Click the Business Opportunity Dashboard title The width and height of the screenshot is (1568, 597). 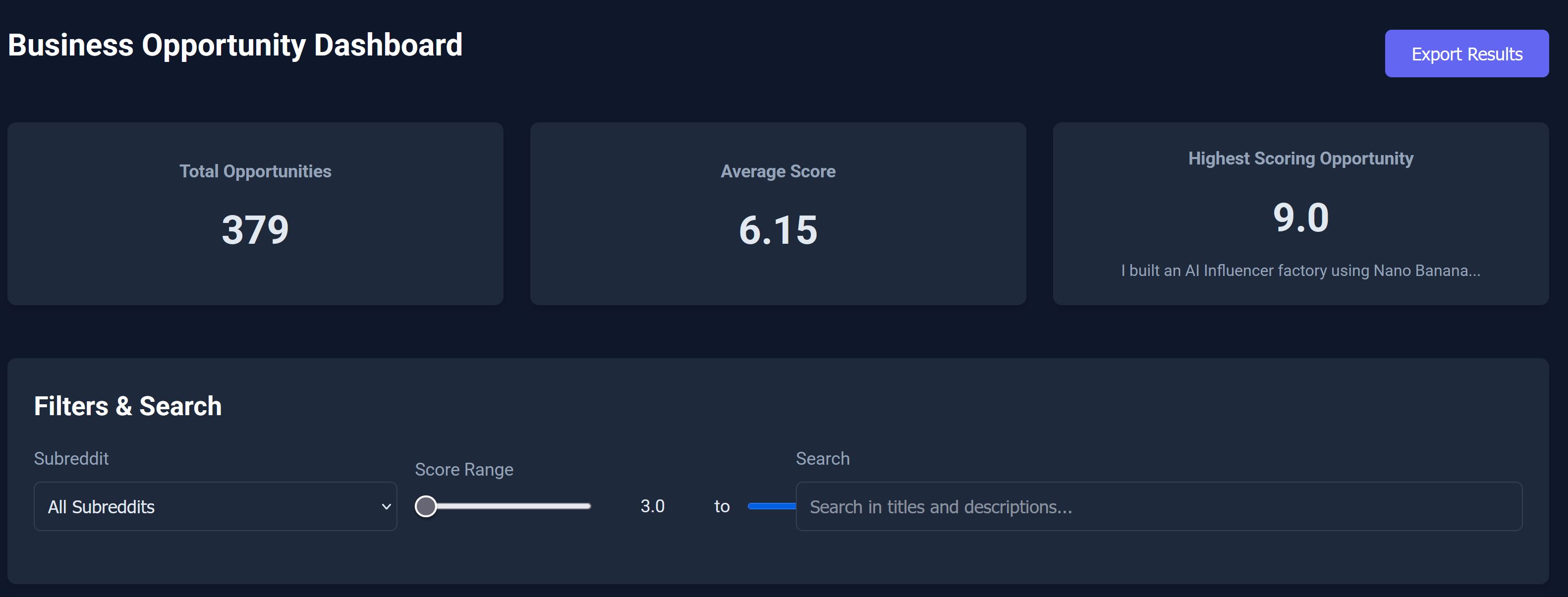235,46
